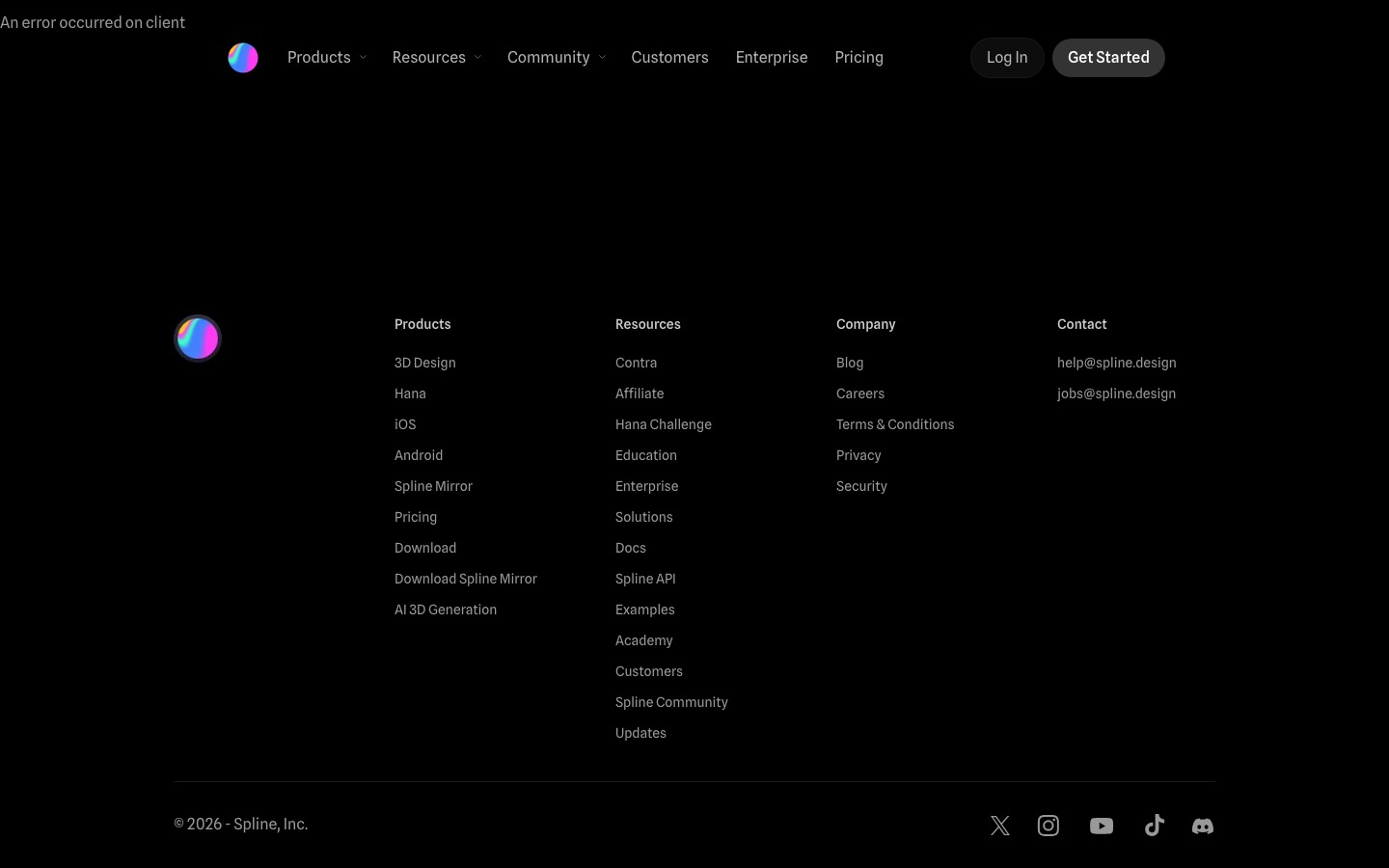Image resolution: width=1389 pixels, height=868 pixels.
Task: Open Spline's Instagram icon
Action: (1049, 826)
